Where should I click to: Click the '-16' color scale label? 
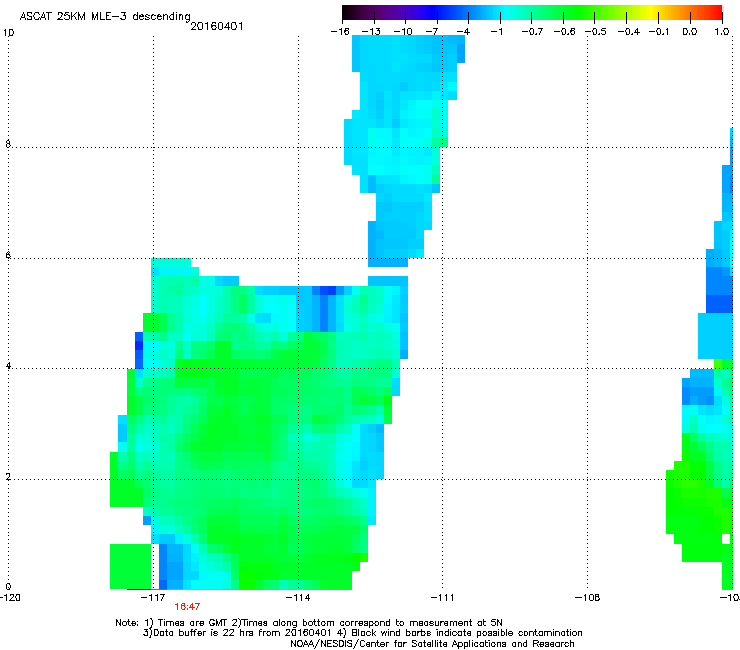(x=340, y=32)
